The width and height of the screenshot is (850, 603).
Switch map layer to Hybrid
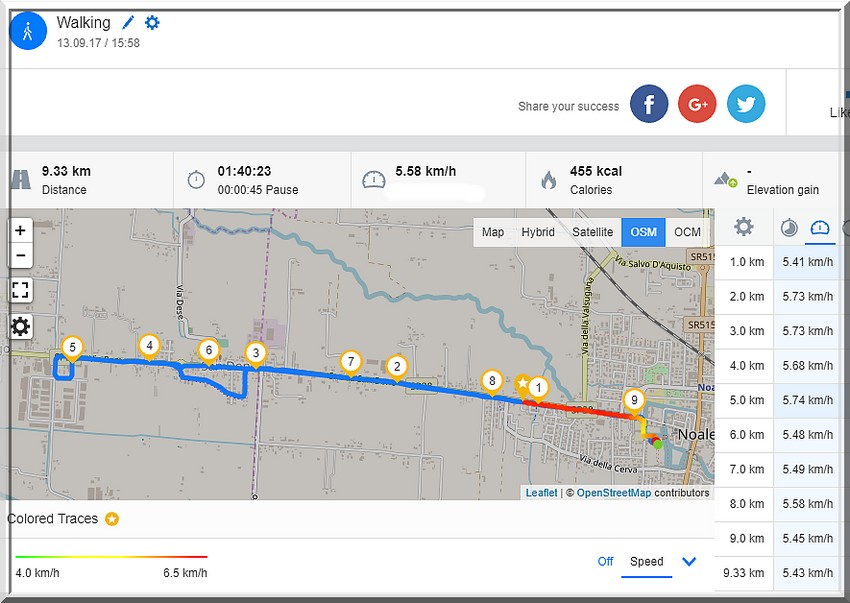[x=538, y=232]
